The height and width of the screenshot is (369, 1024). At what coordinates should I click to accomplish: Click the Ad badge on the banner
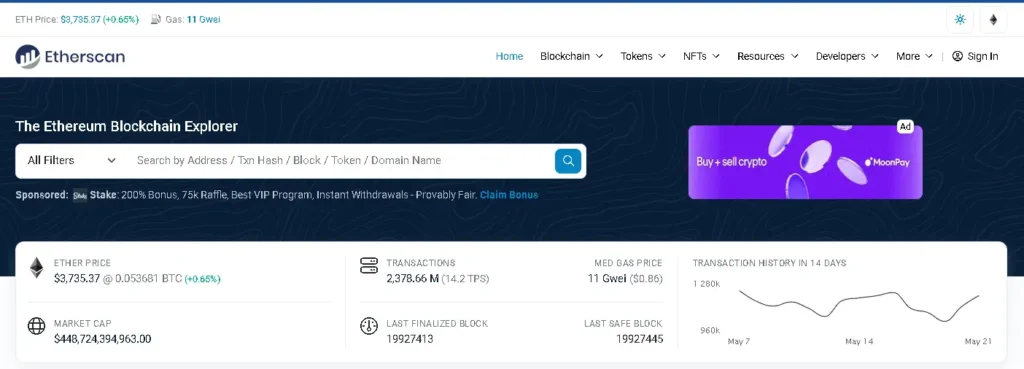905,127
